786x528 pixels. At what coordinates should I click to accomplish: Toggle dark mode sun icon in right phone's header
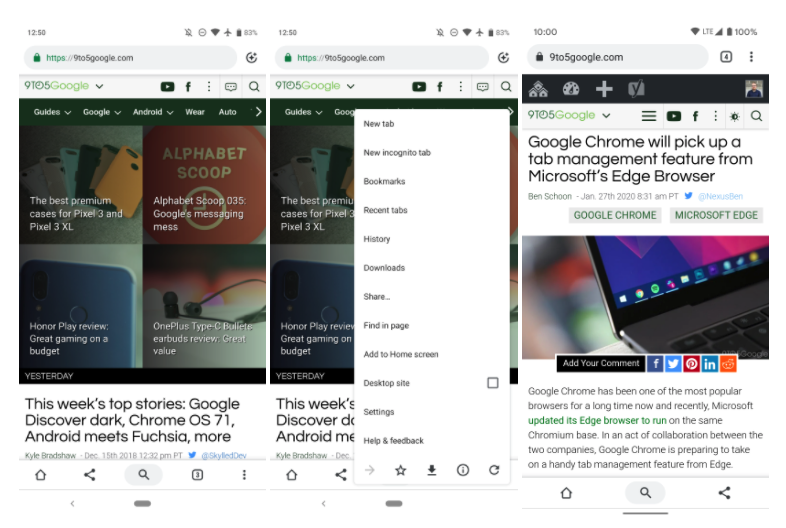coord(734,116)
